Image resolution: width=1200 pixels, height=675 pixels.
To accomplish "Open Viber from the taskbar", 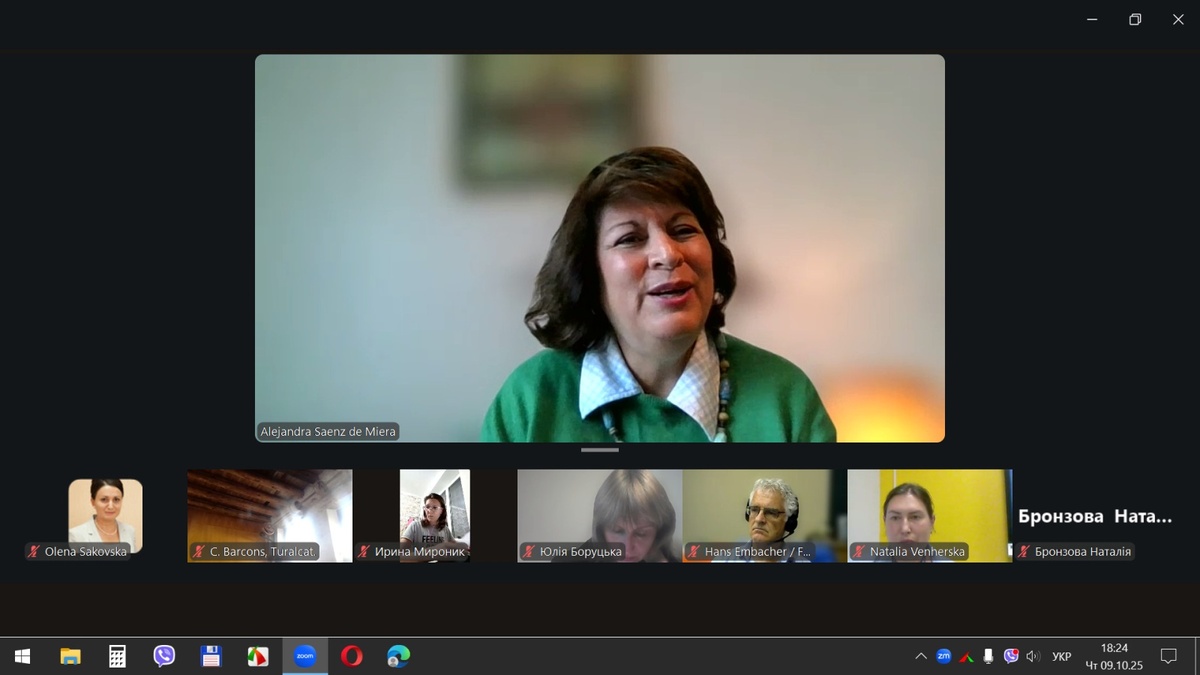I will pyautogui.click(x=164, y=656).
